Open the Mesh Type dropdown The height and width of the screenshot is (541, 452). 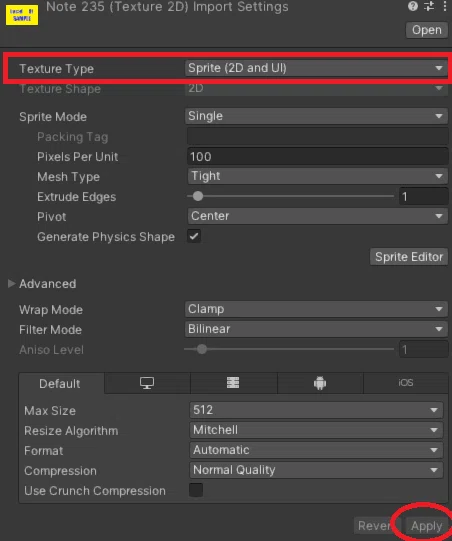tap(317, 176)
